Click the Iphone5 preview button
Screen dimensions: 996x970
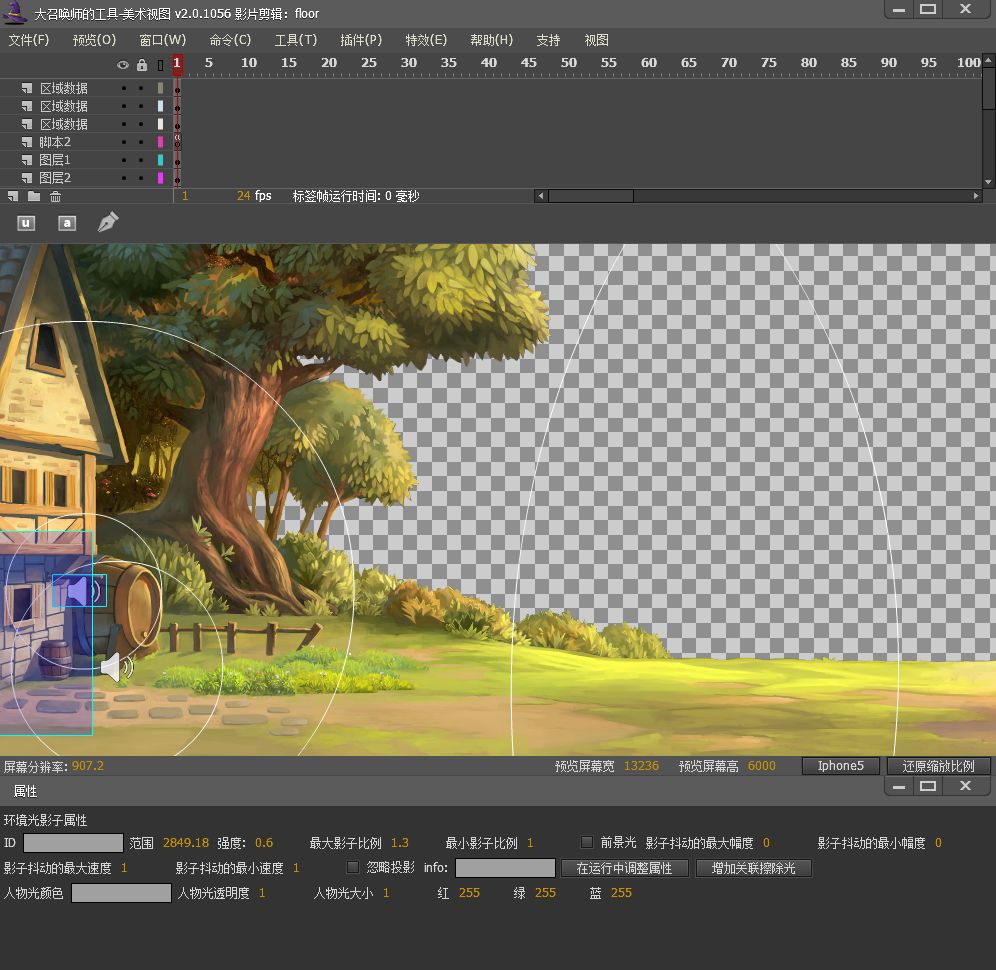pos(840,765)
